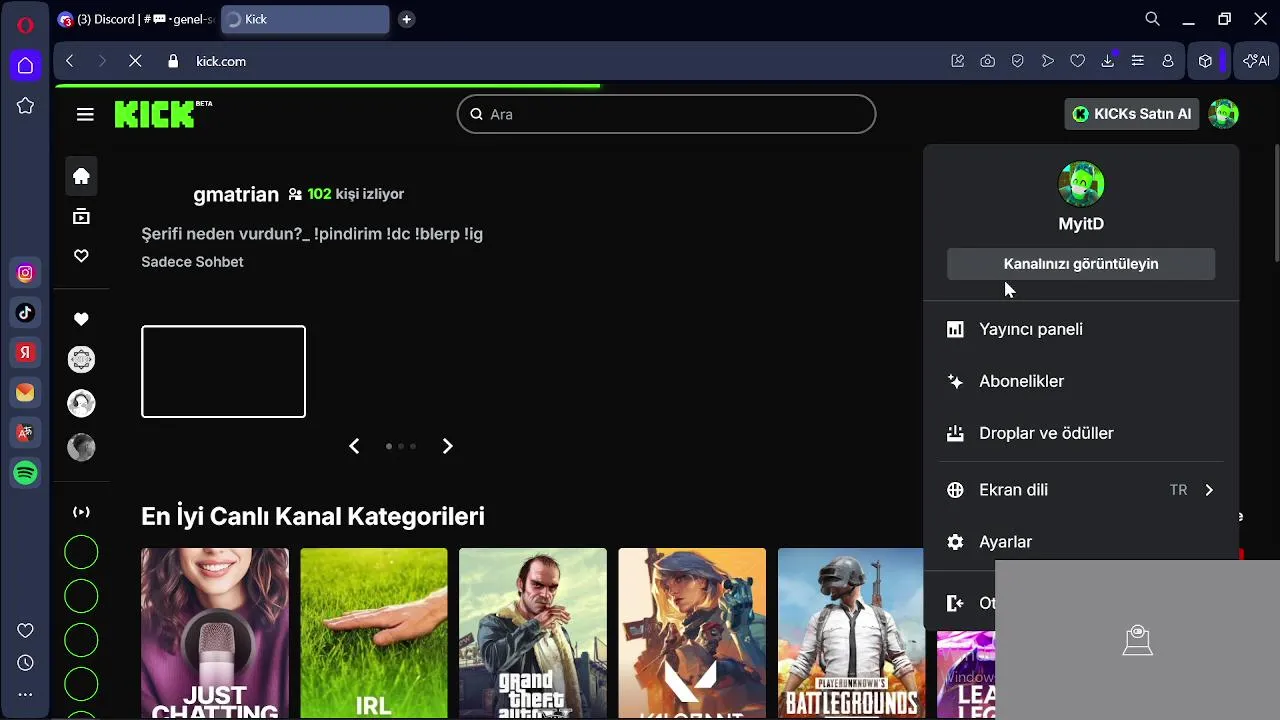1280x720 pixels.
Task: Click search tabs magnifier in title bar
Action: [1152, 19]
